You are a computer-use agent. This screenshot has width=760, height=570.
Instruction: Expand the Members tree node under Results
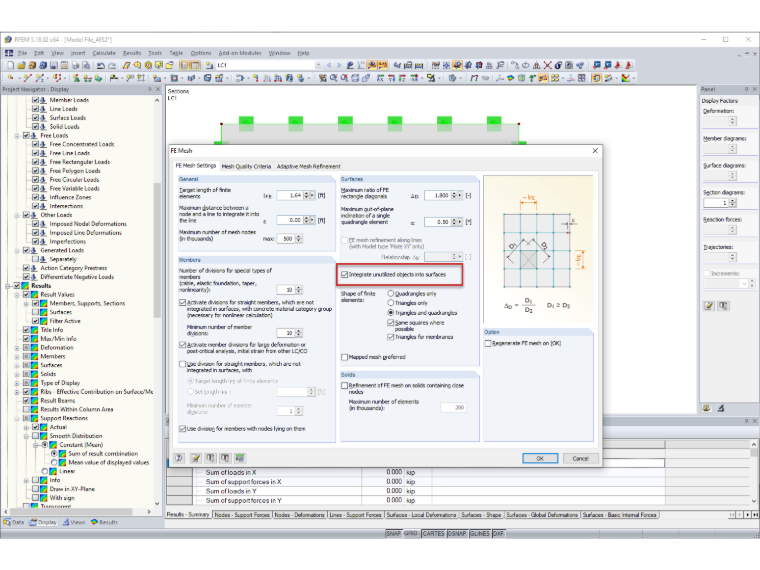click(17, 357)
